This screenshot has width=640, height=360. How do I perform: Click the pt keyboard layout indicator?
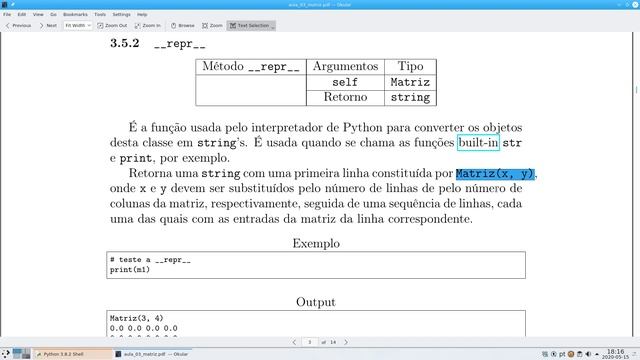pos(562,354)
